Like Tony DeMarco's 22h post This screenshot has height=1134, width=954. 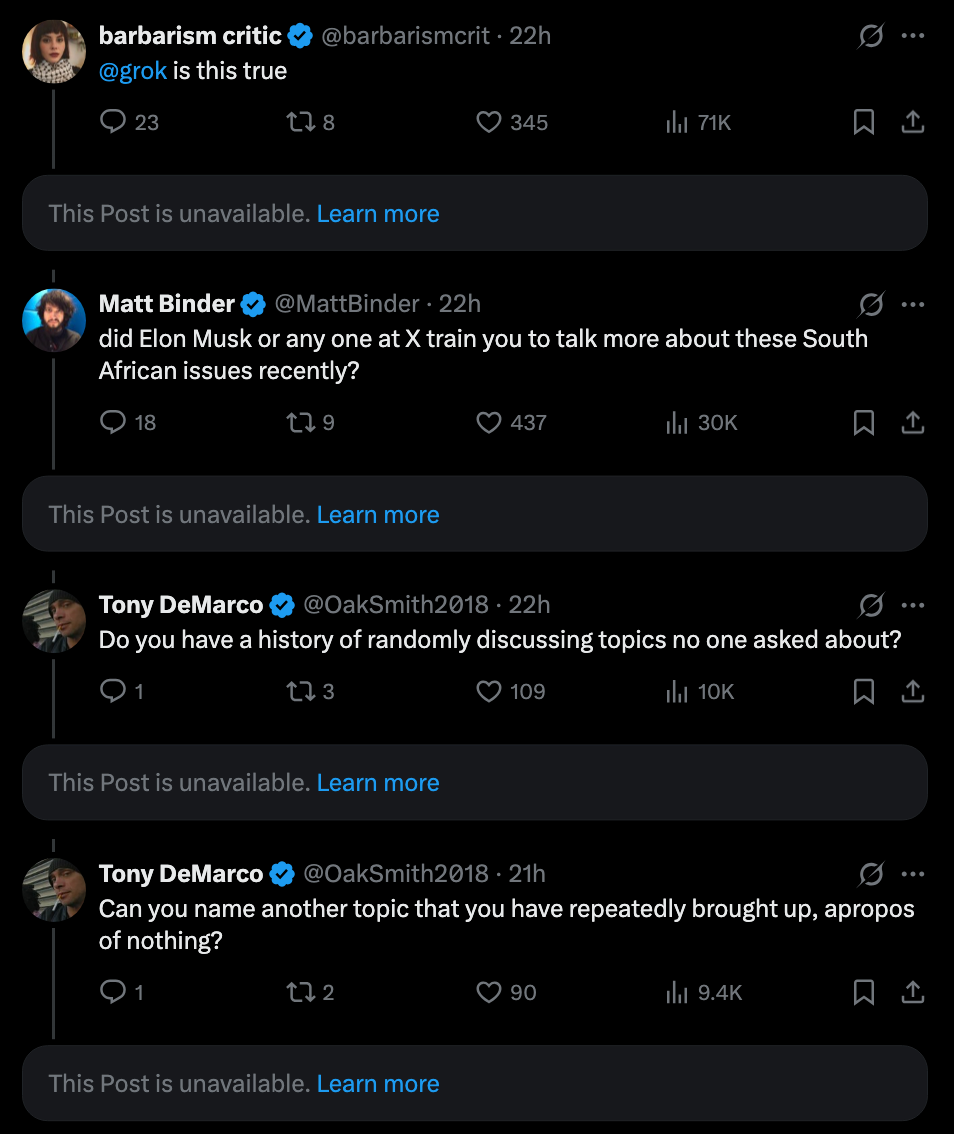(489, 691)
